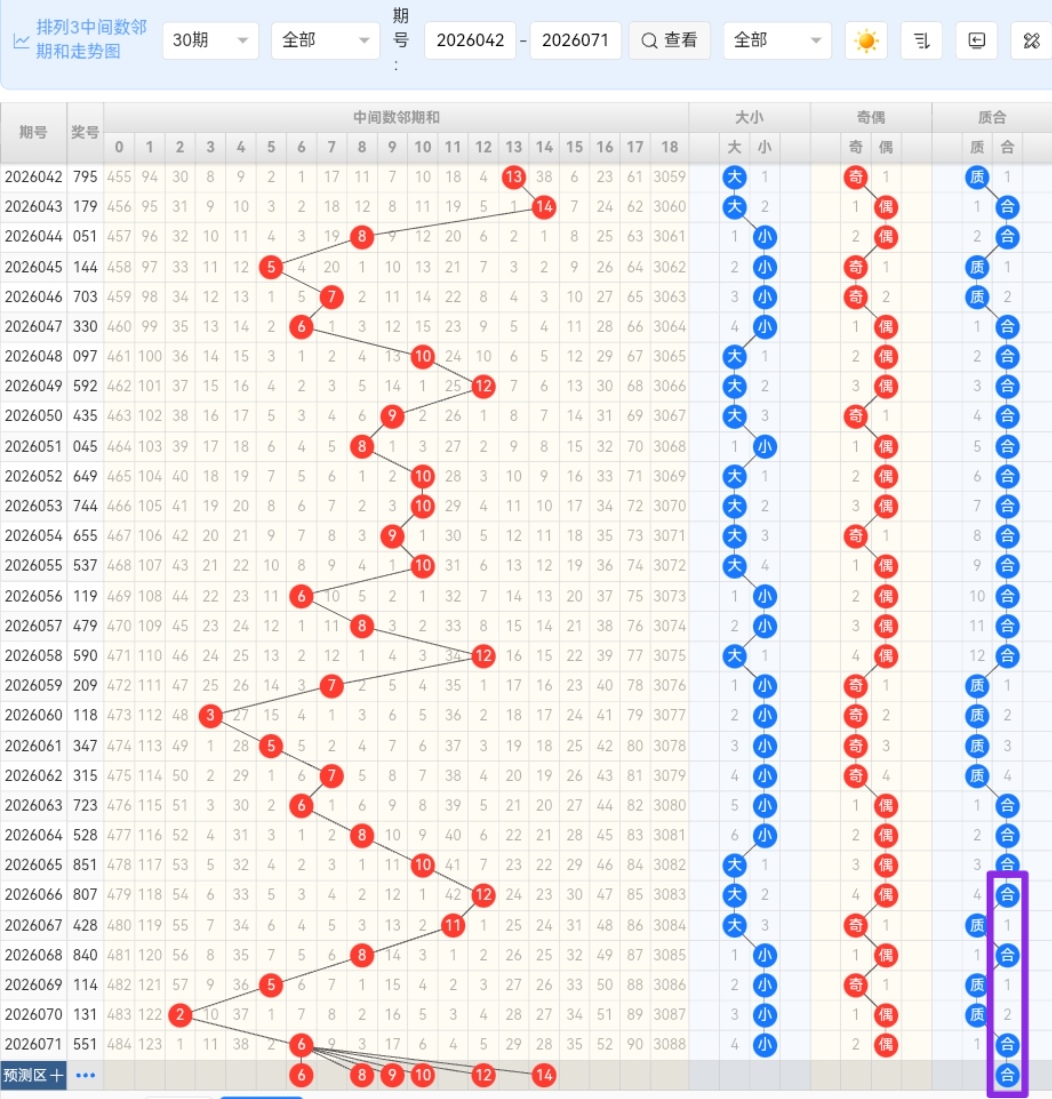Toggle prediction ball 9 in prediction row

[x=392, y=1075]
